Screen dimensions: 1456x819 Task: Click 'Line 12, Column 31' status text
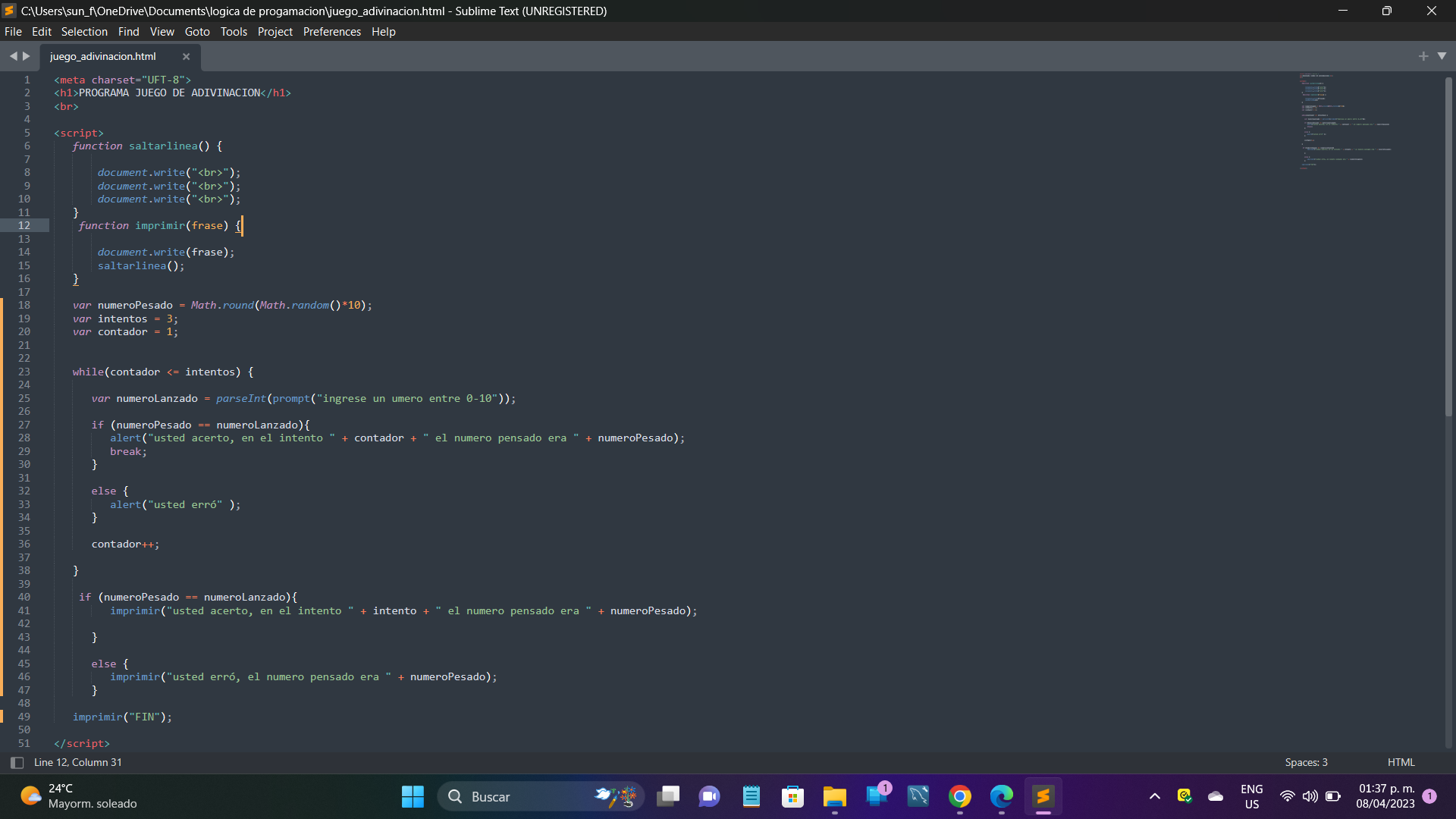(x=77, y=762)
